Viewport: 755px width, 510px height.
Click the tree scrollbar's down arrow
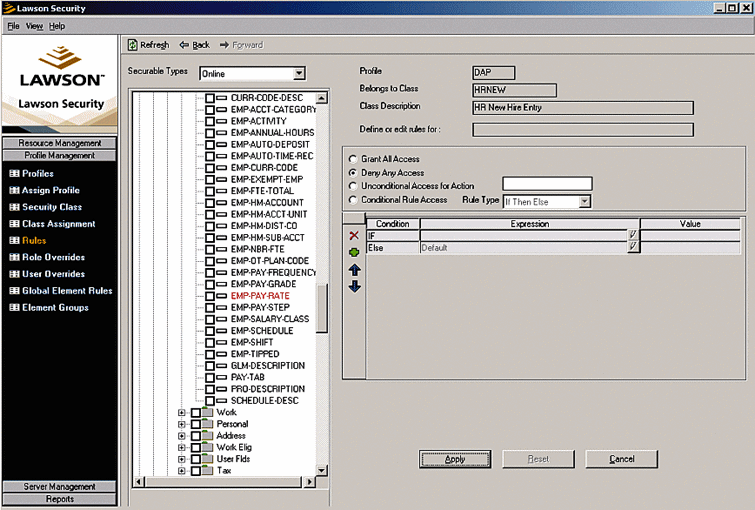[322, 470]
